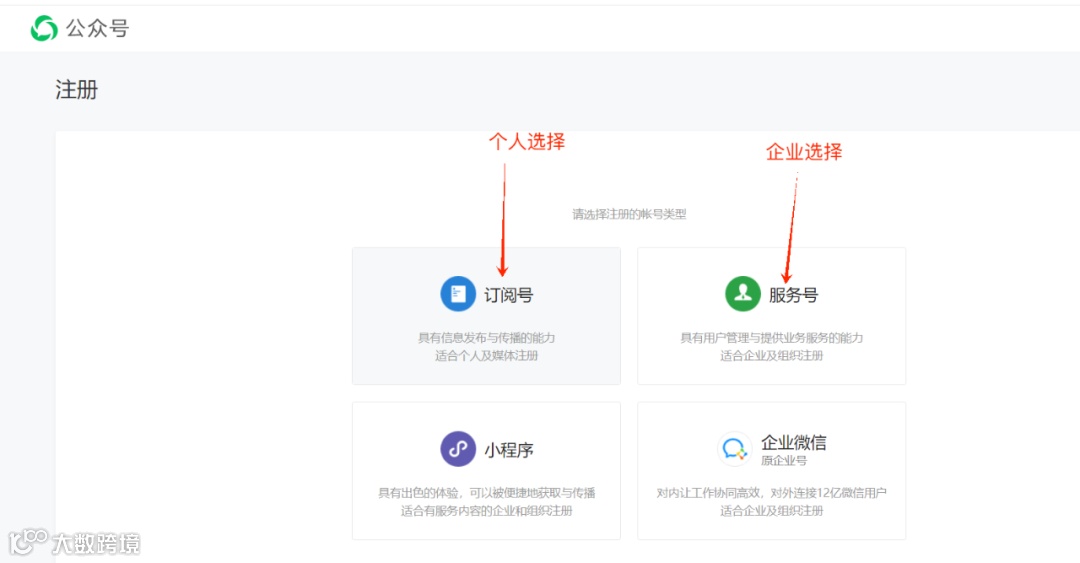Viewport: 1080px width, 563px height.
Task: Click the green WeChat 公众号 logo icon
Action: click(x=44, y=28)
